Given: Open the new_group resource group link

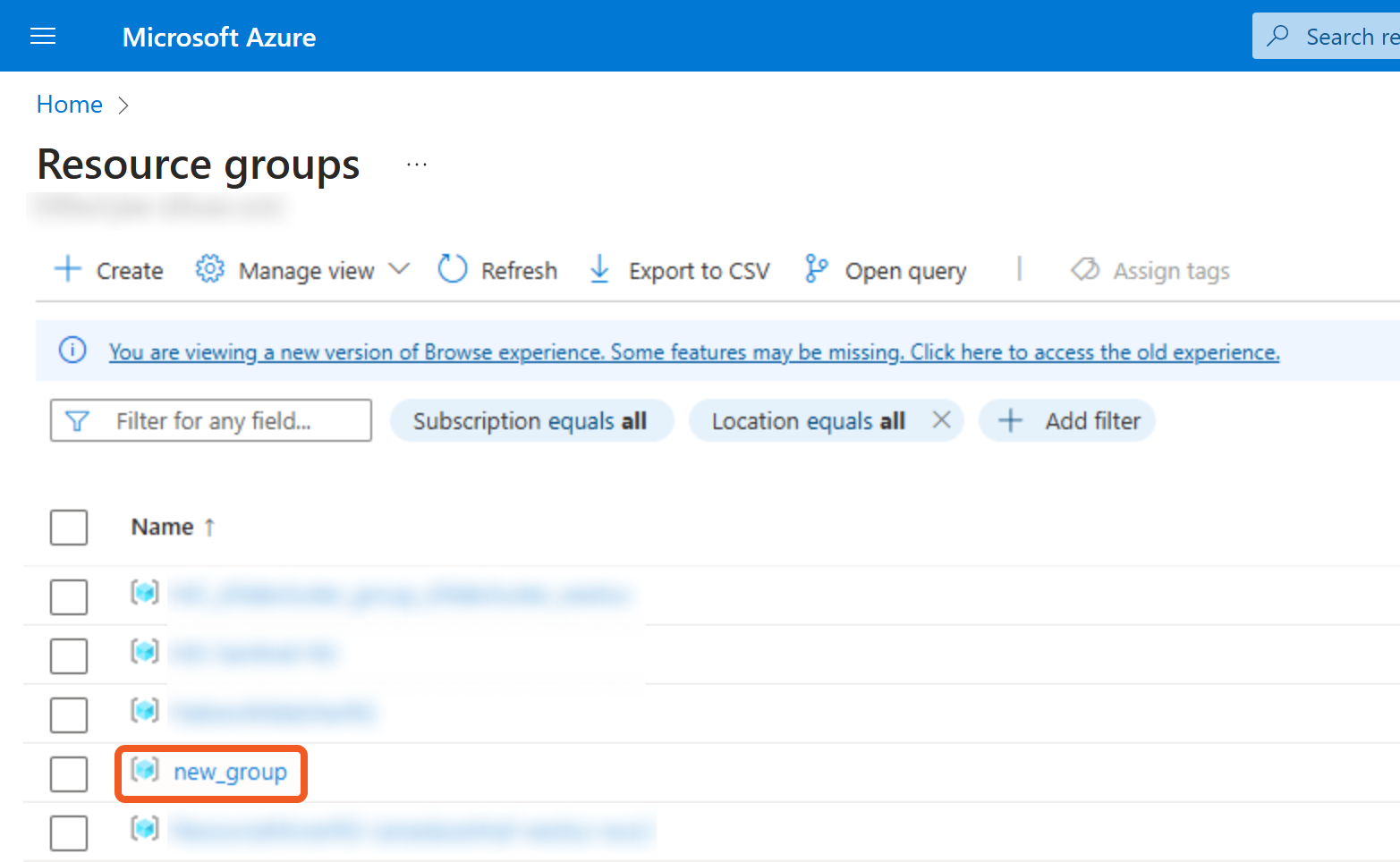Looking at the screenshot, I should (230, 773).
